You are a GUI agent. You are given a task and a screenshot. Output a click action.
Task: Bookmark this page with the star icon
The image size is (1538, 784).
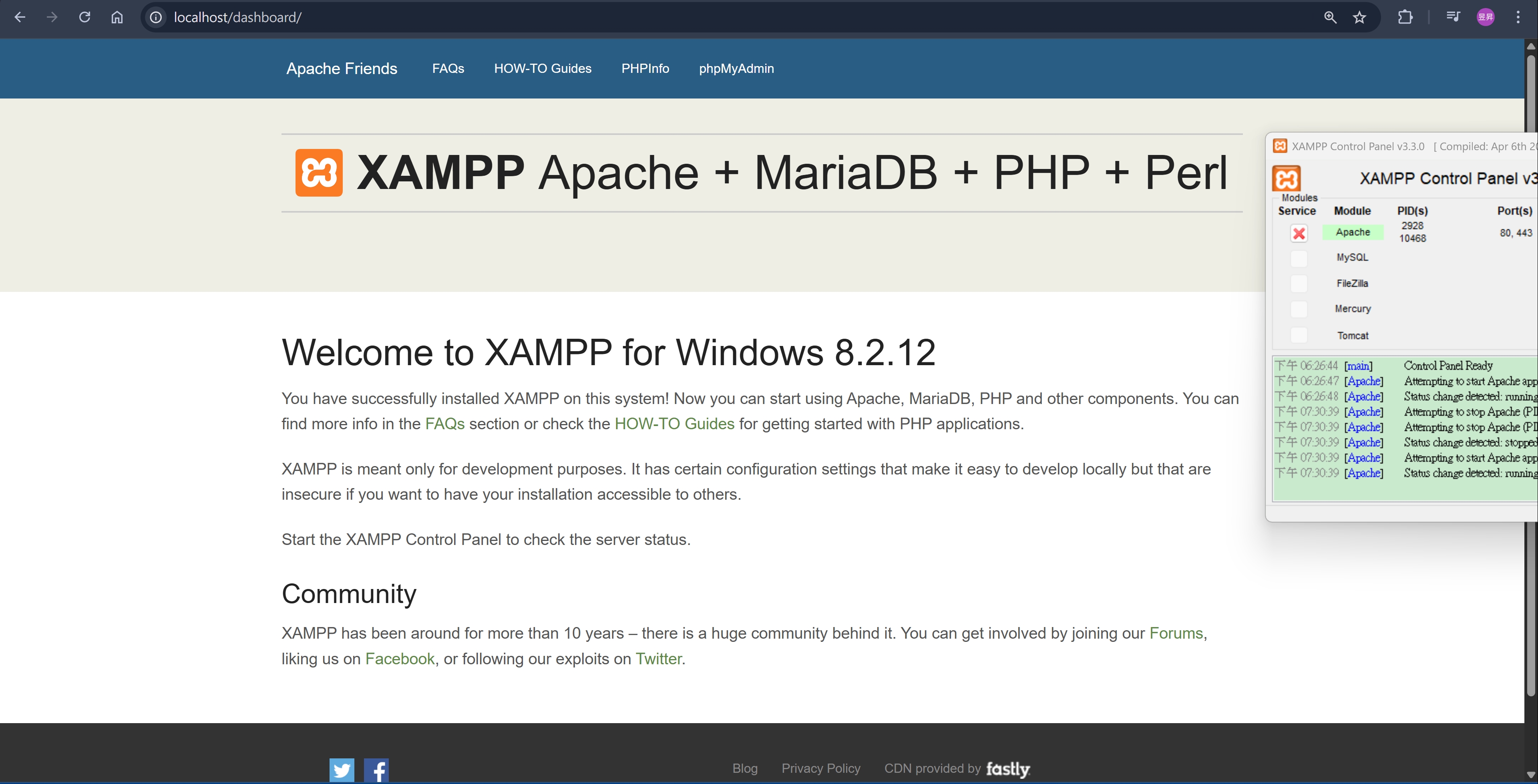point(1359,17)
